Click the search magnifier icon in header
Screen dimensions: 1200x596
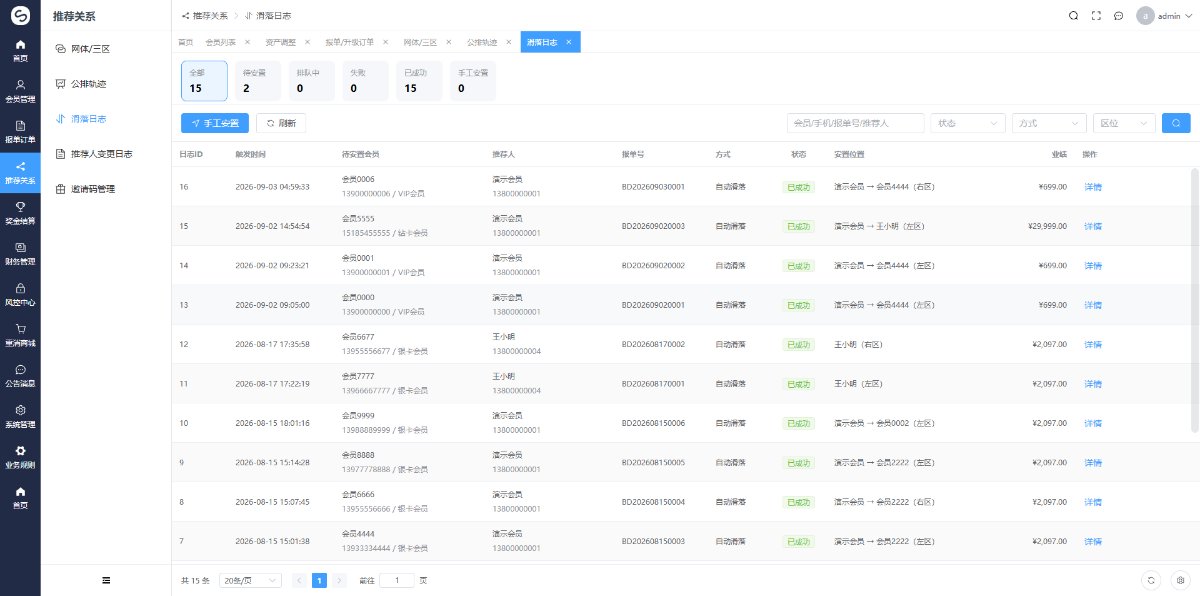pos(1073,16)
